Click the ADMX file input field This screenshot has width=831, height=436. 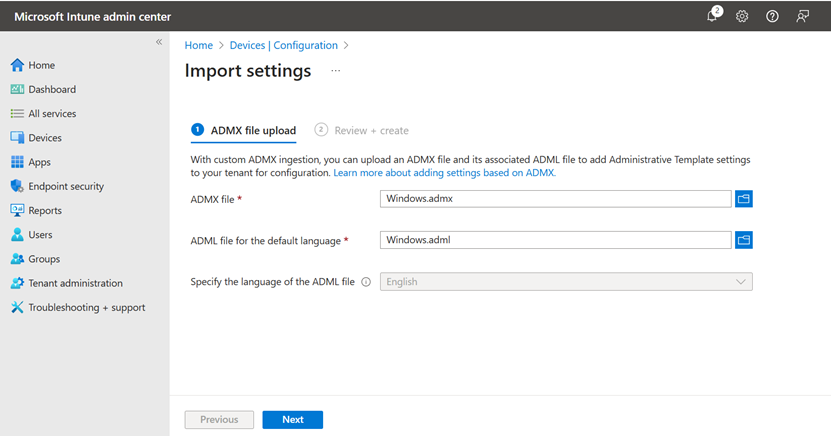(555, 199)
